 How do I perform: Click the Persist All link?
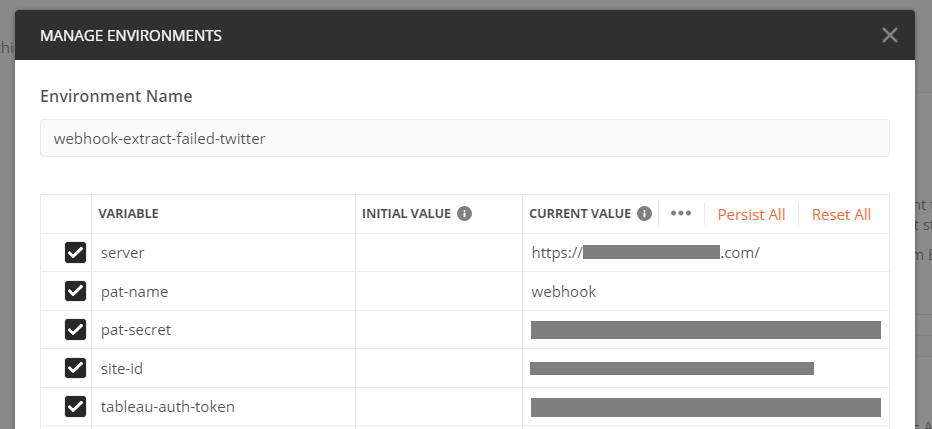click(x=751, y=215)
